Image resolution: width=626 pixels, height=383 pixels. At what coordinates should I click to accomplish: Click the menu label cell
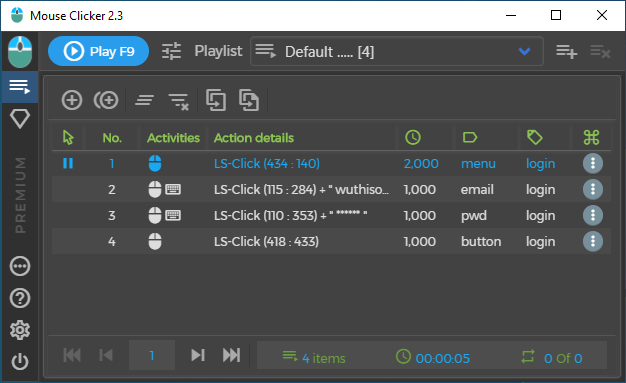[x=478, y=163]
